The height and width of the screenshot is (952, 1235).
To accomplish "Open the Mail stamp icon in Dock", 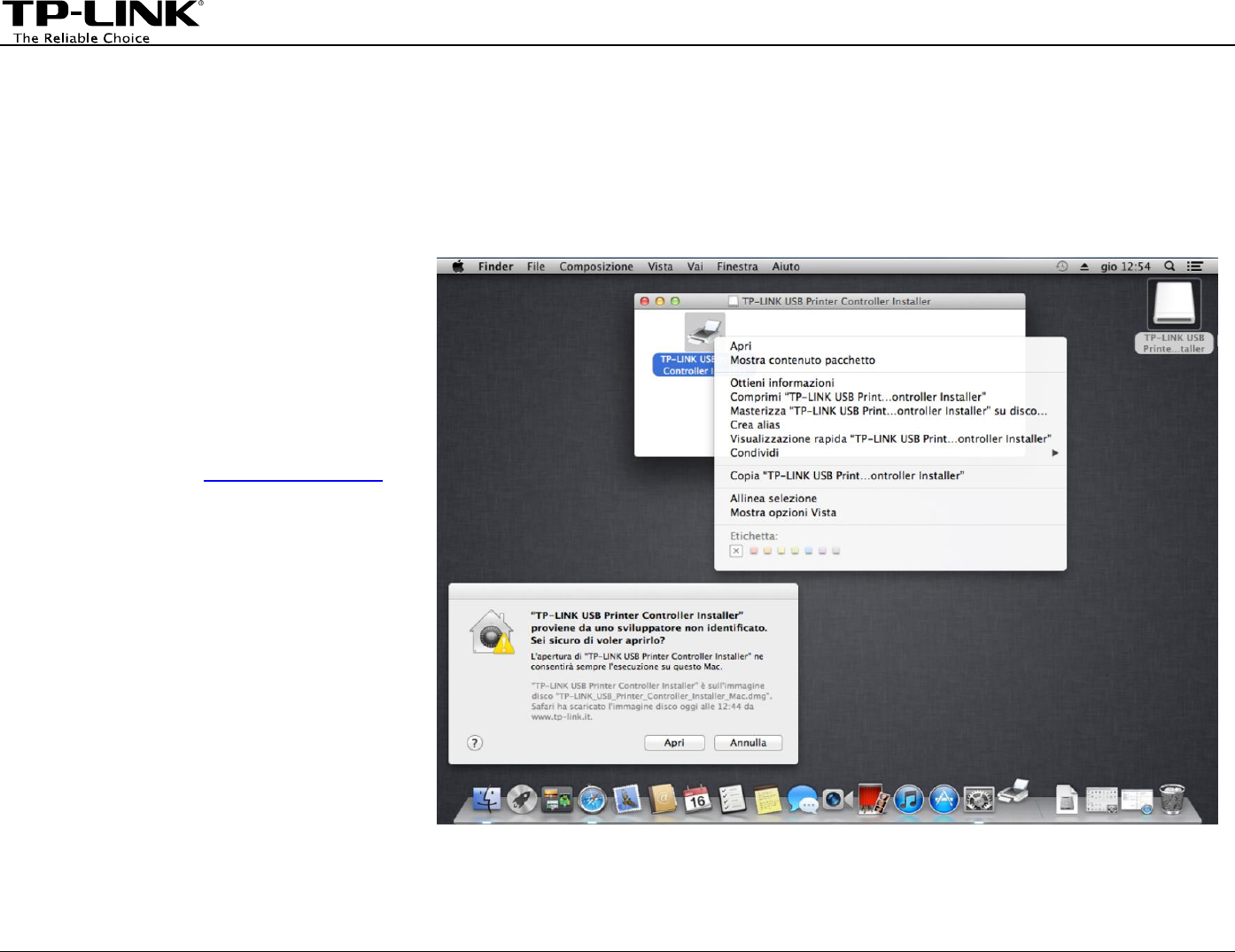I will [x=627, y=800].
